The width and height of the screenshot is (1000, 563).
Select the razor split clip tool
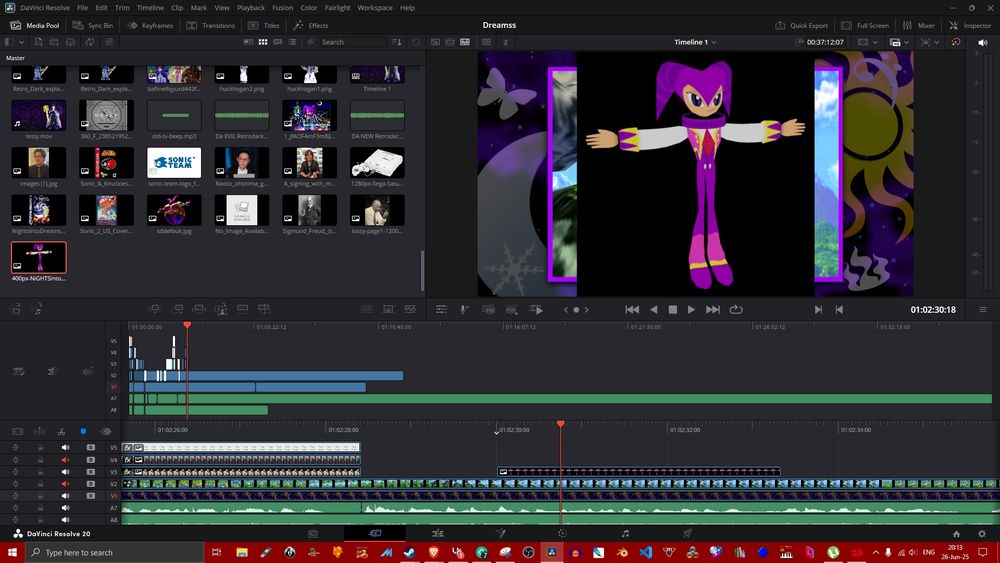point(61,431)
